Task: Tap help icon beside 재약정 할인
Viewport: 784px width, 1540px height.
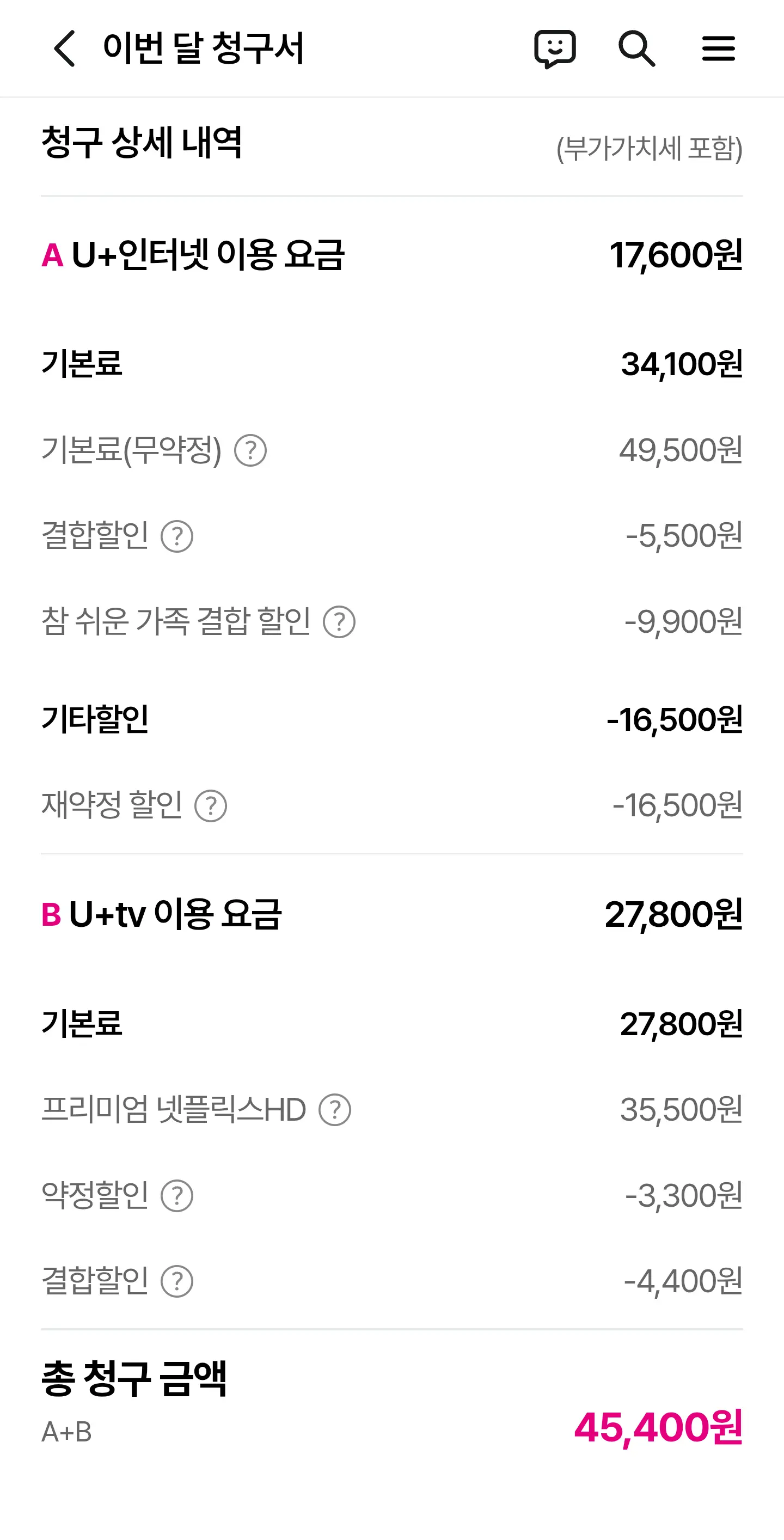Action: [x=211, y=806]
